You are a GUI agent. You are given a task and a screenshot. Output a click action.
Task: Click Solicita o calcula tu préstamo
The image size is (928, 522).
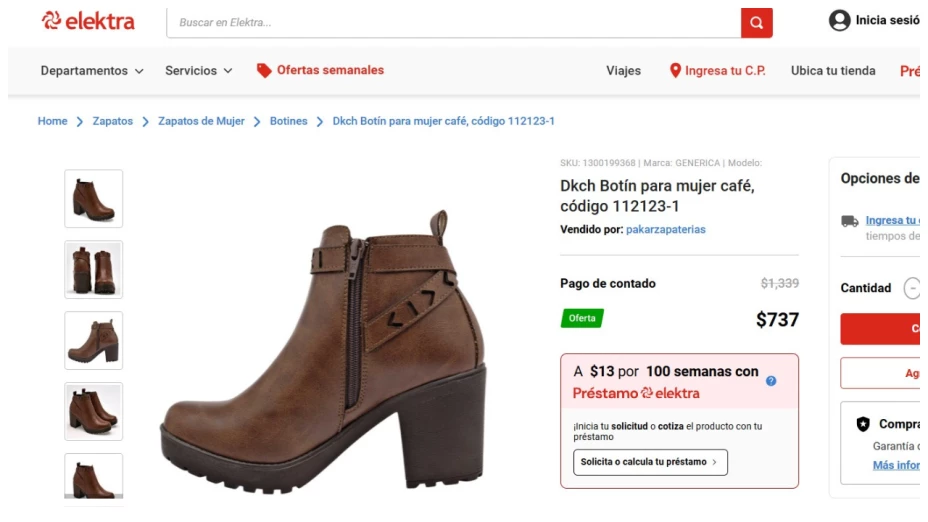tap(650, 462)
